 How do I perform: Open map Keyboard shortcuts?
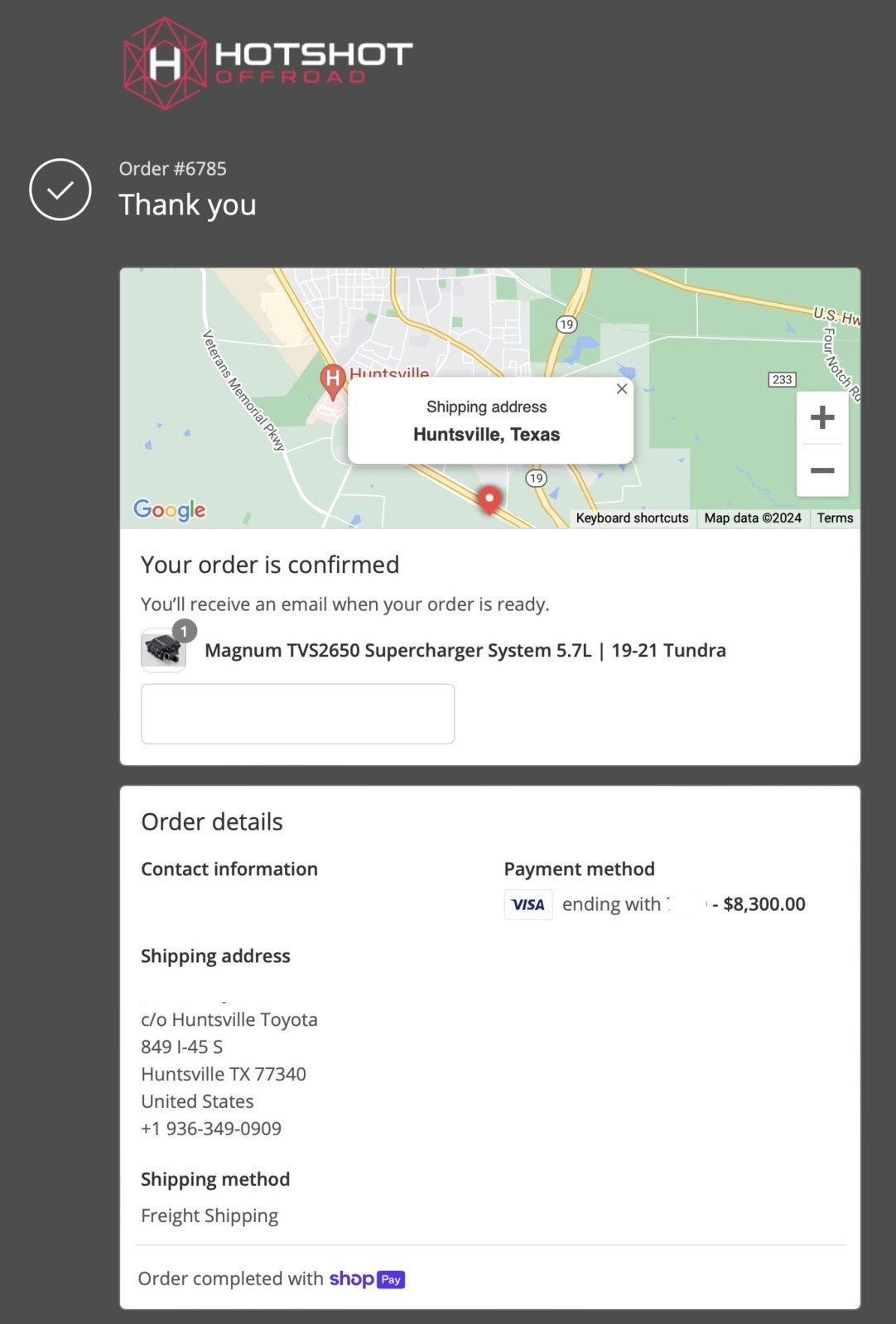pos(632,518)
